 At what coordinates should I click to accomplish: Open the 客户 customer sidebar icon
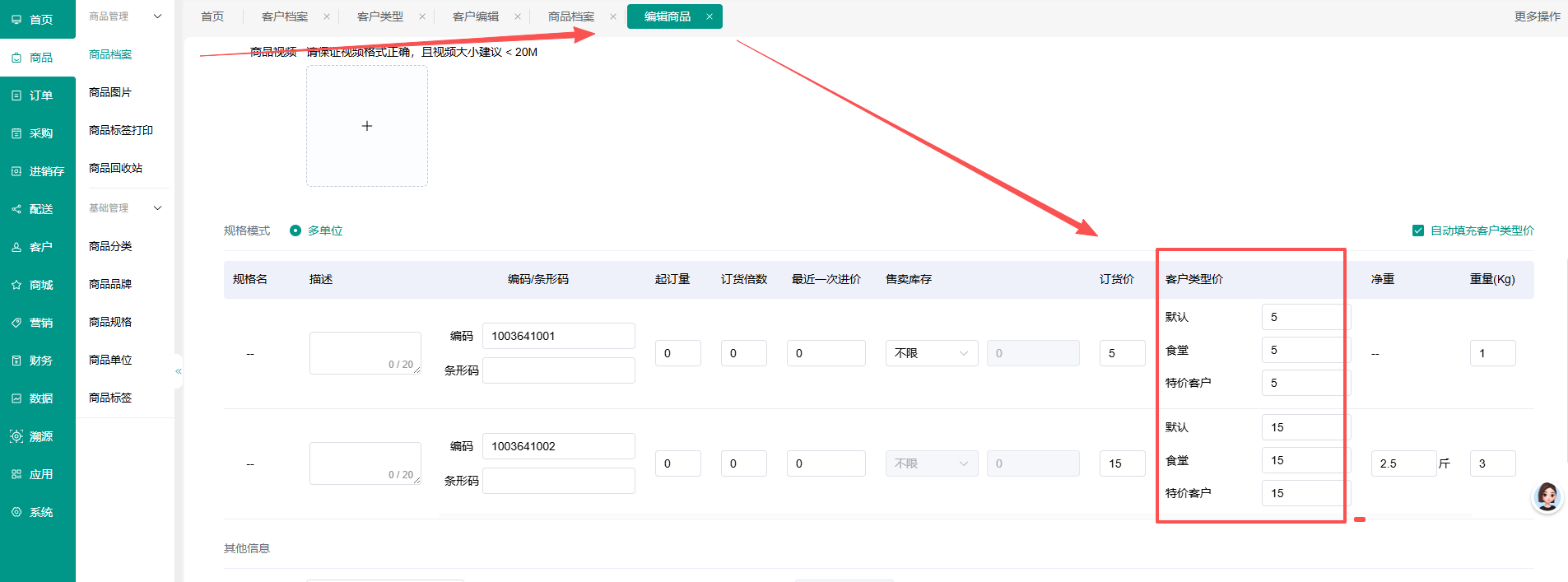tap(16, 247)
